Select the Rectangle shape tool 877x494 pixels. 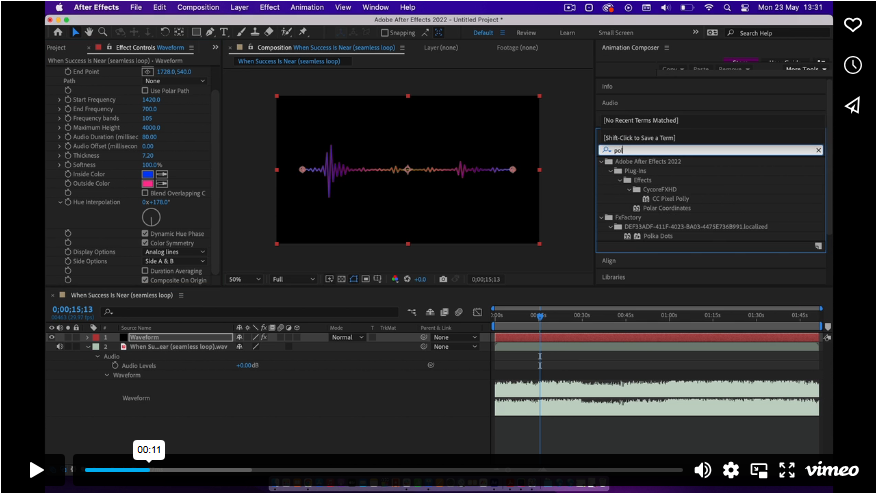[196, 32]
